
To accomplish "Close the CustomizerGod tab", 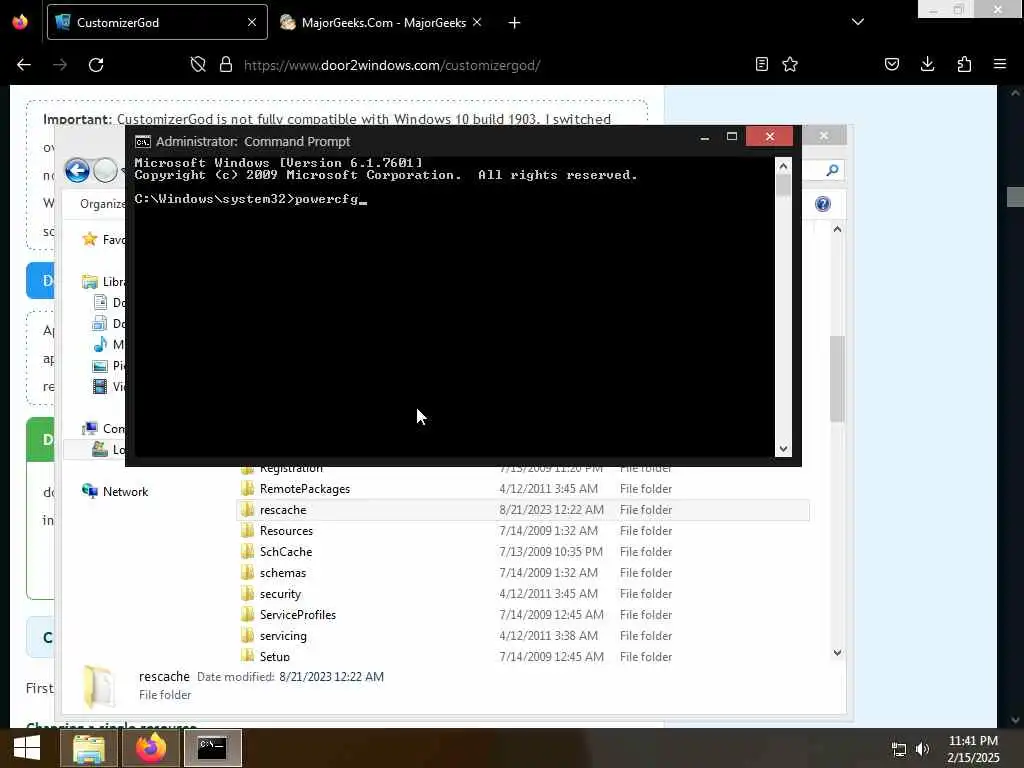I will click(x=251, y=22).
